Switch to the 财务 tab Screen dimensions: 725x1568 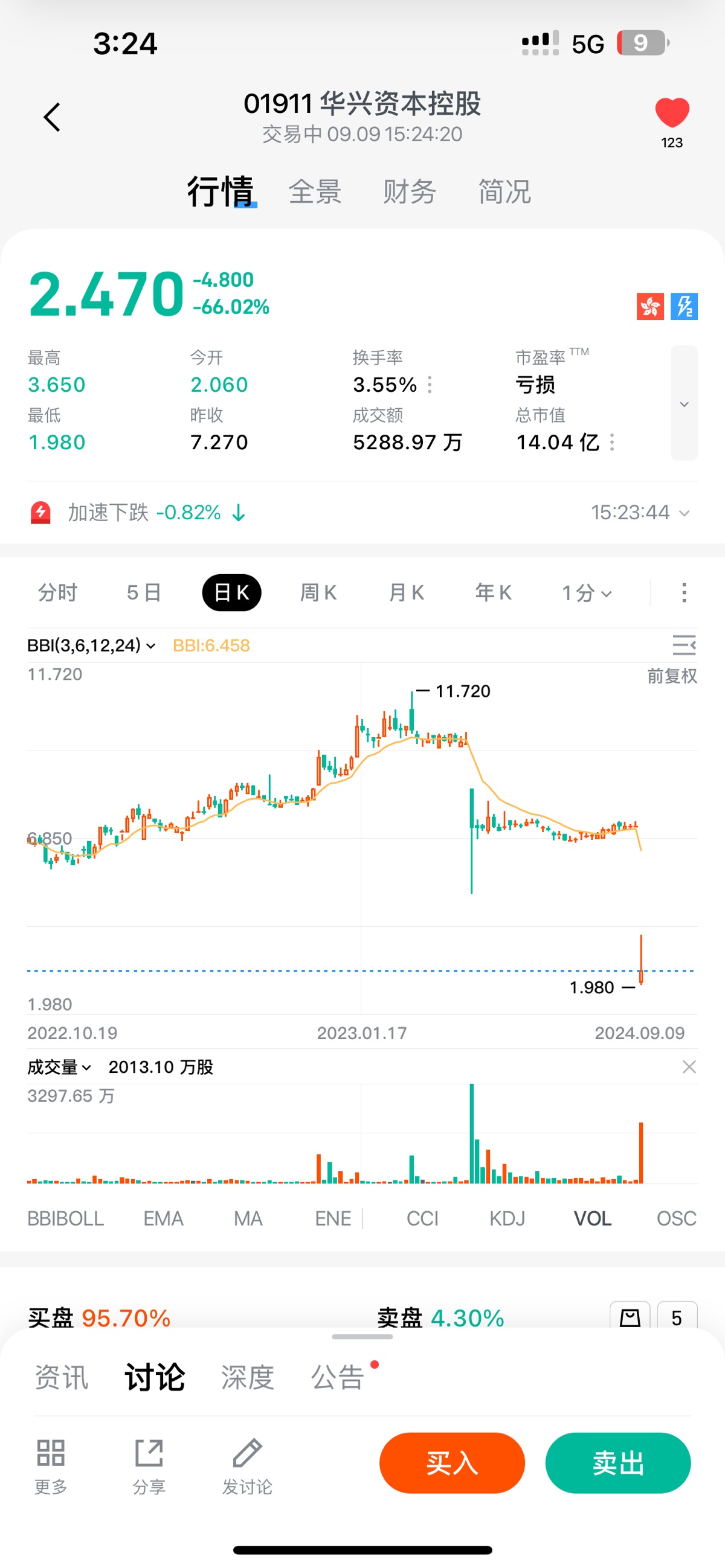click(x=410, y=192)
